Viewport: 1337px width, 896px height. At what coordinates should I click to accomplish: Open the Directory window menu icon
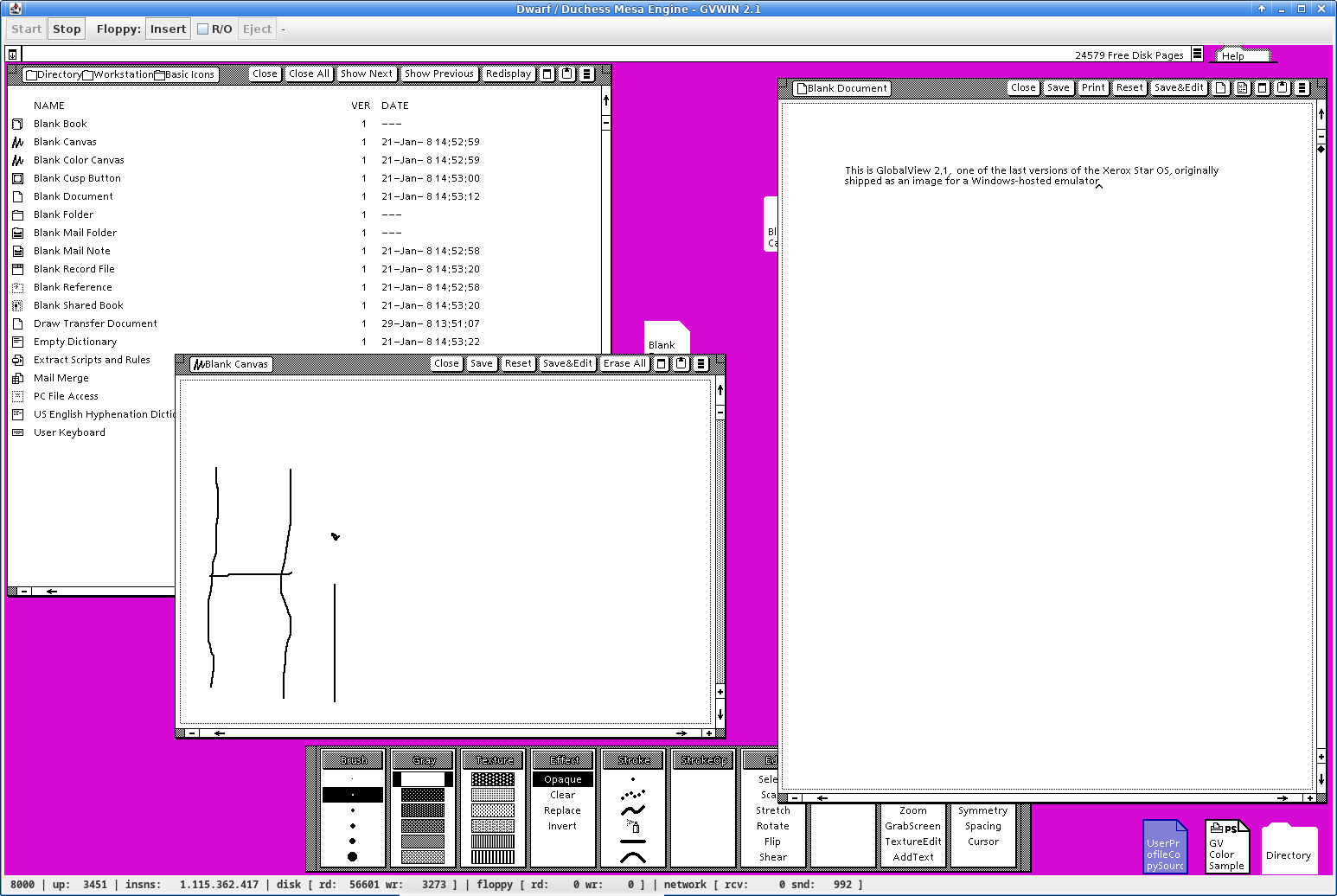click(x=587, y=74)
